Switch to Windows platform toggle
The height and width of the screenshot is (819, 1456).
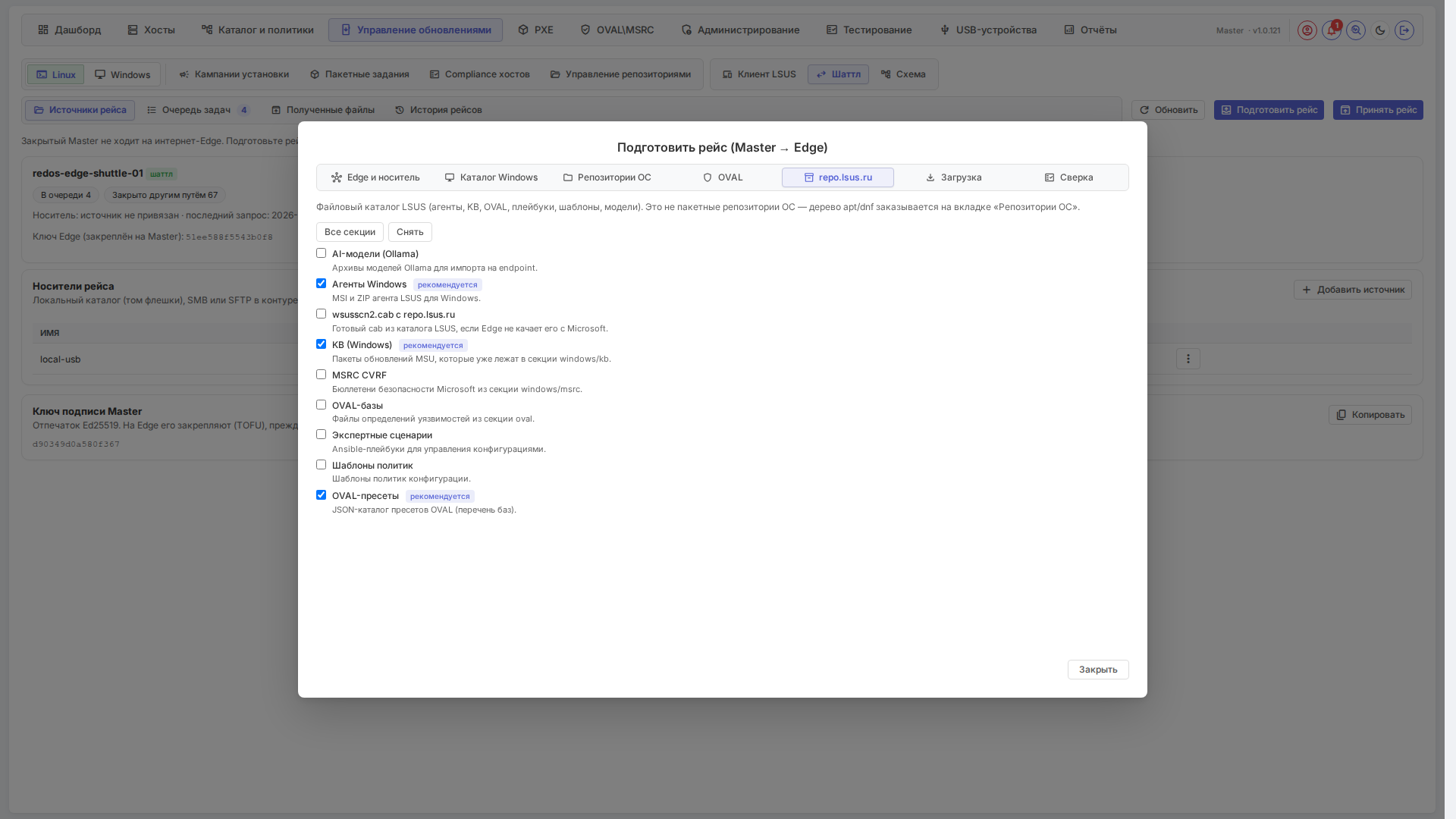(122, 75)
